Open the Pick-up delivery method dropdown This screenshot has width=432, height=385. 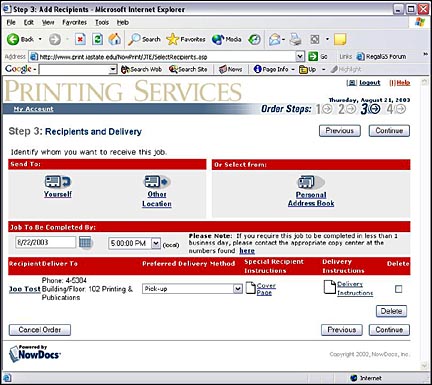click(237, 289)
